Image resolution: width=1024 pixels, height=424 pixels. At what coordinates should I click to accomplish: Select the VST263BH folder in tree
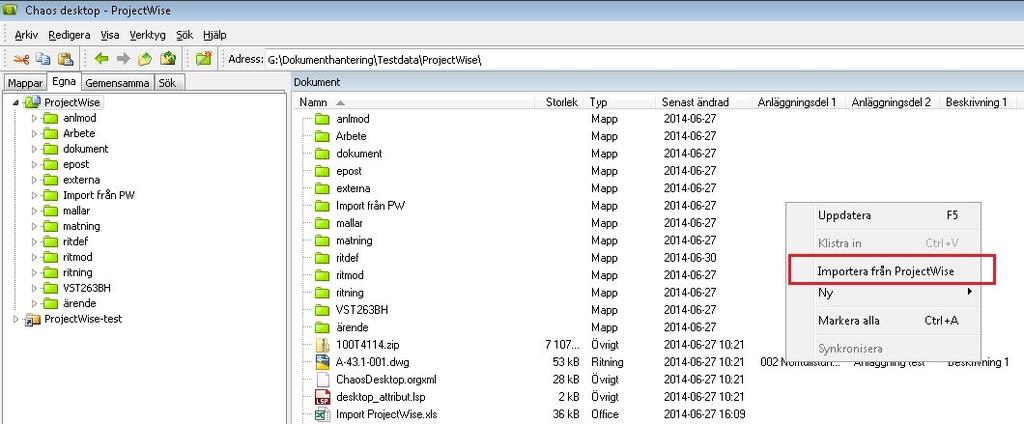(87, 288)
